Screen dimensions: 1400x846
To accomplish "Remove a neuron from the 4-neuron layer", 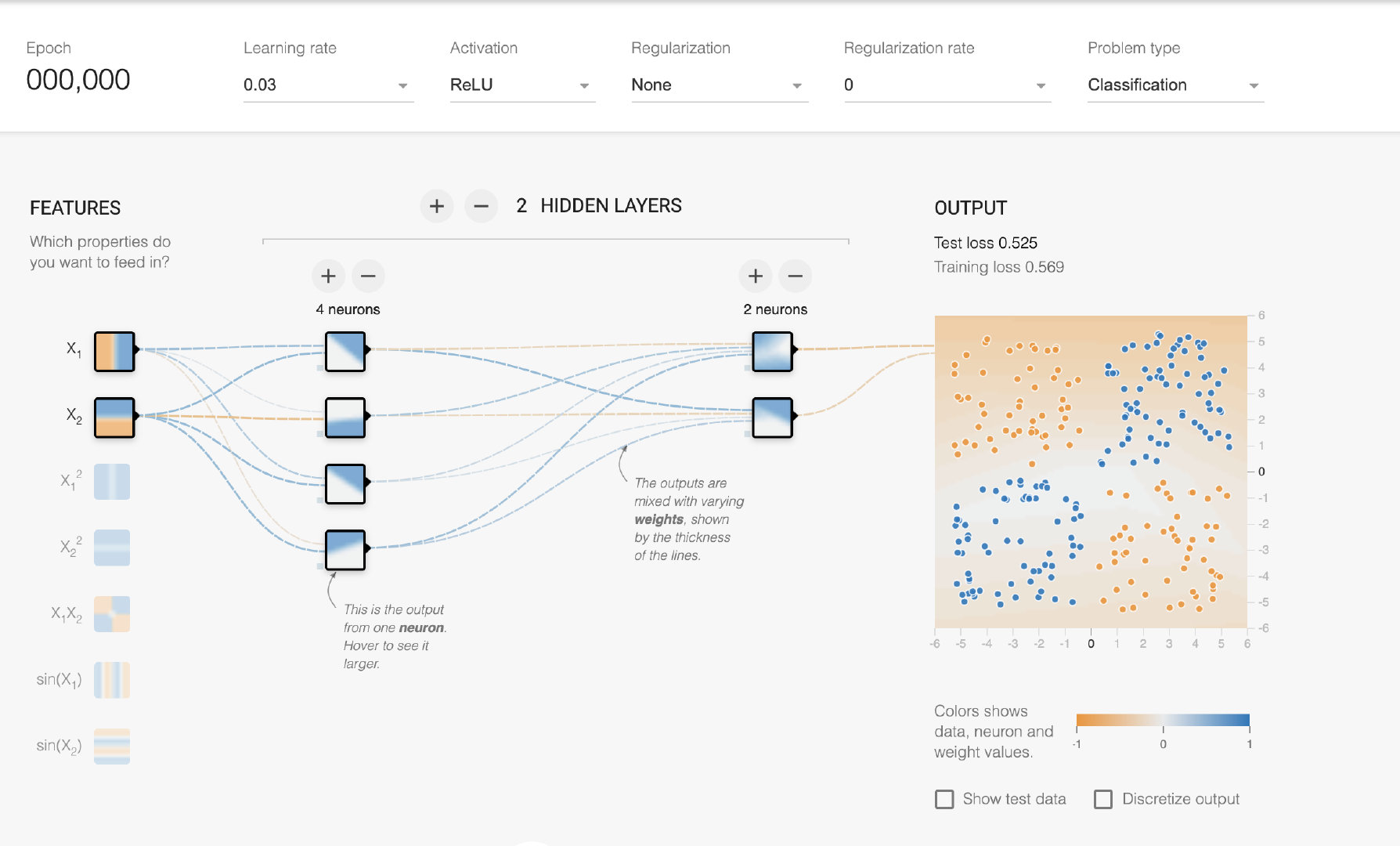I will [368, 276].
